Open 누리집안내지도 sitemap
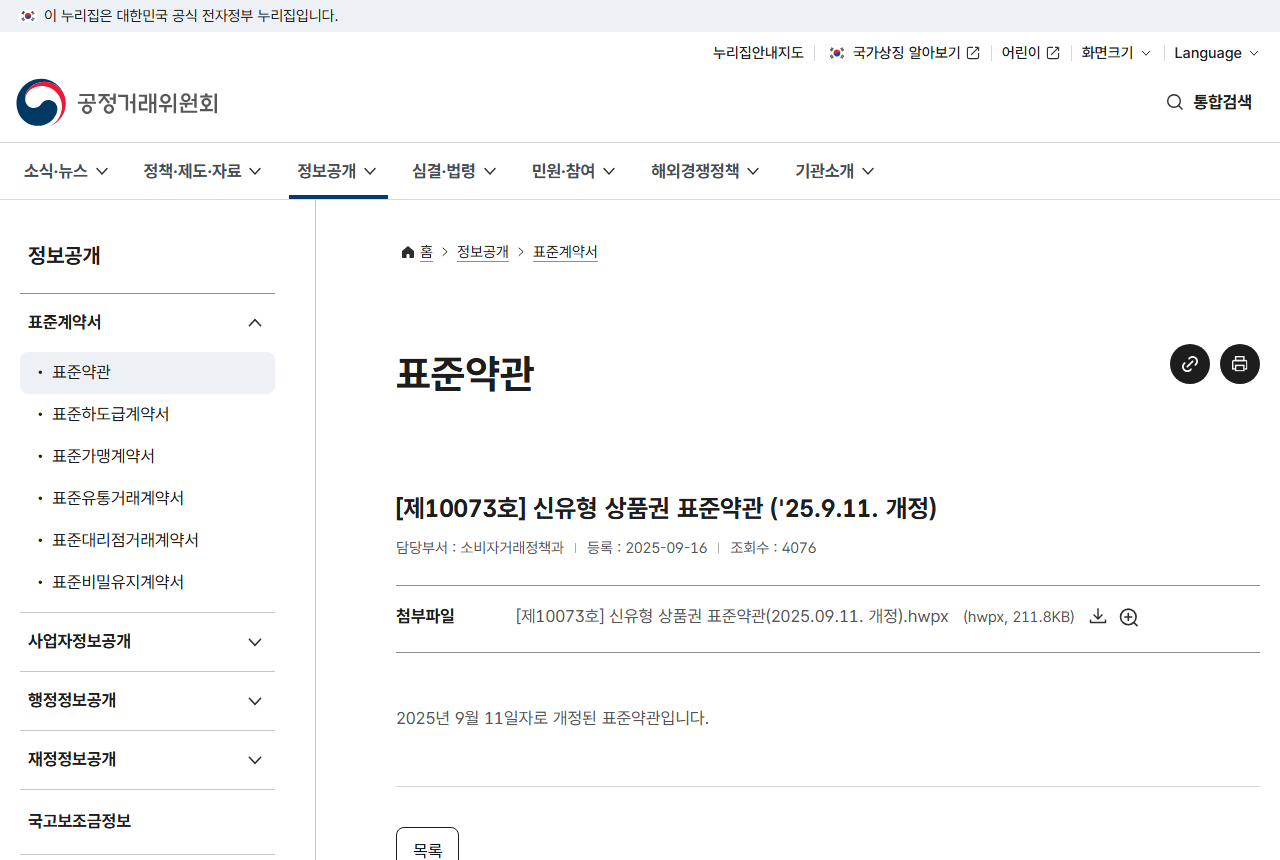This screenshot has height=860, width=1280. point(758,53)
